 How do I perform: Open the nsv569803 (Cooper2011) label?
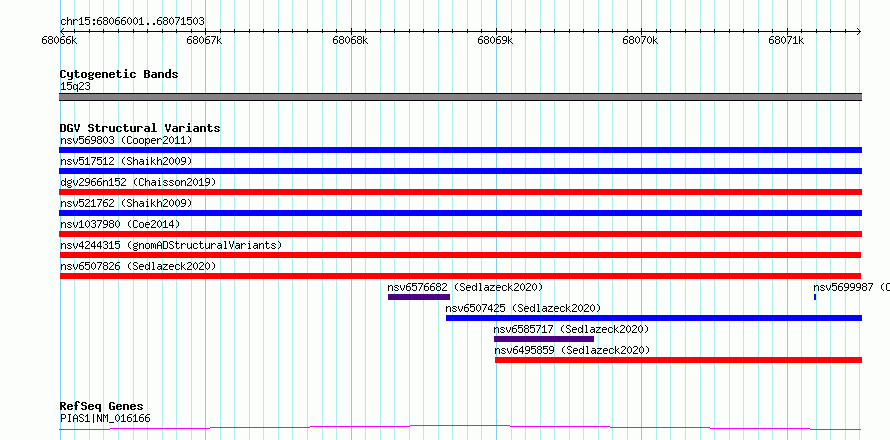tap(126, 140)
